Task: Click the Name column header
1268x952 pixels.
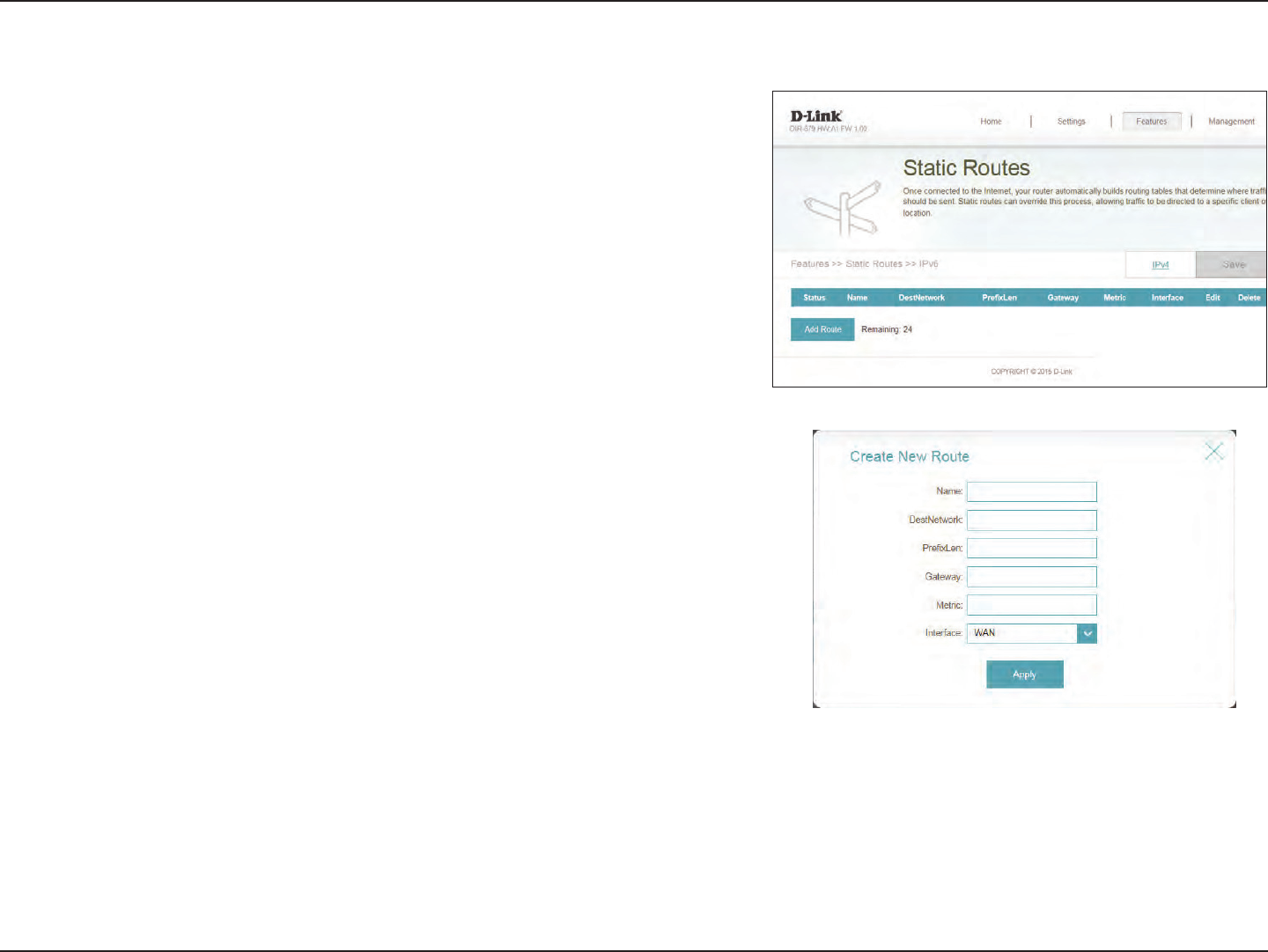Action: click(857, 298)
